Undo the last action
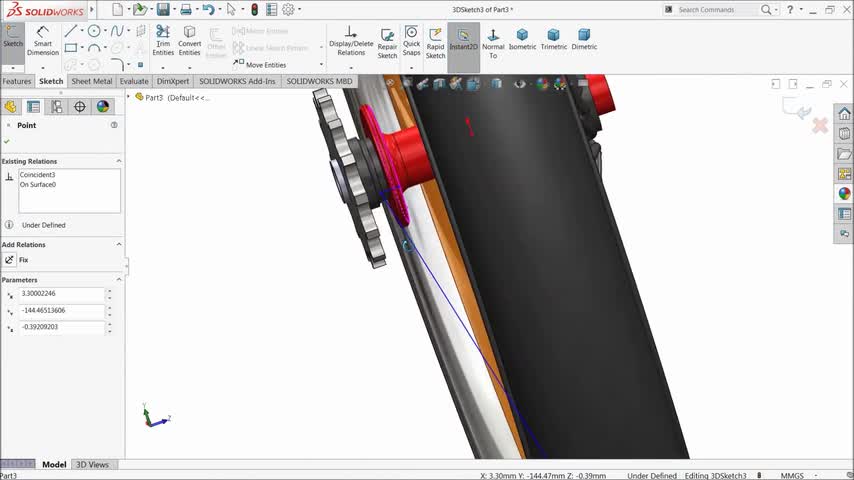Screen dimensions: 854x480 208,9
